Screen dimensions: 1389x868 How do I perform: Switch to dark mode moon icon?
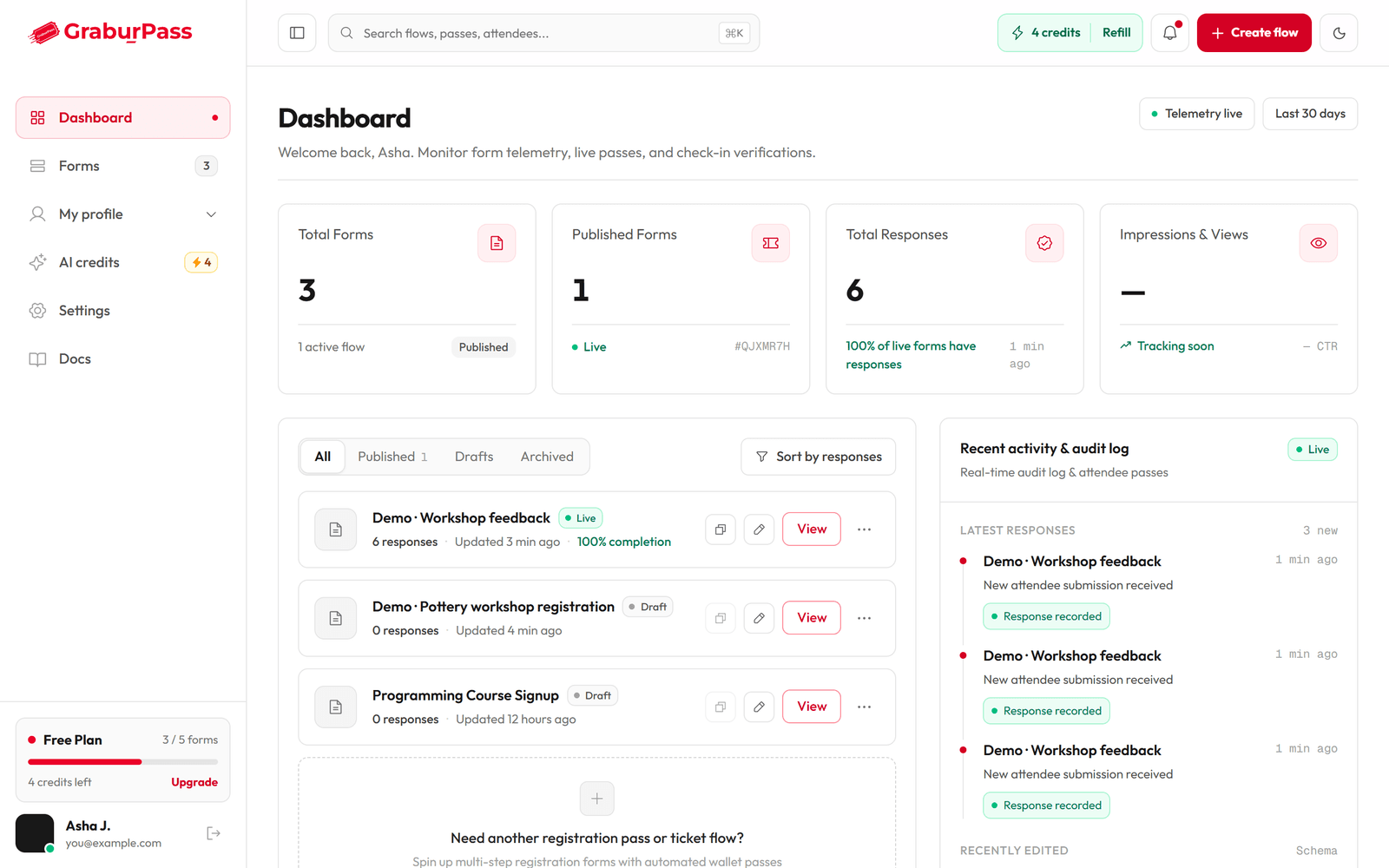click(1339, 33)
